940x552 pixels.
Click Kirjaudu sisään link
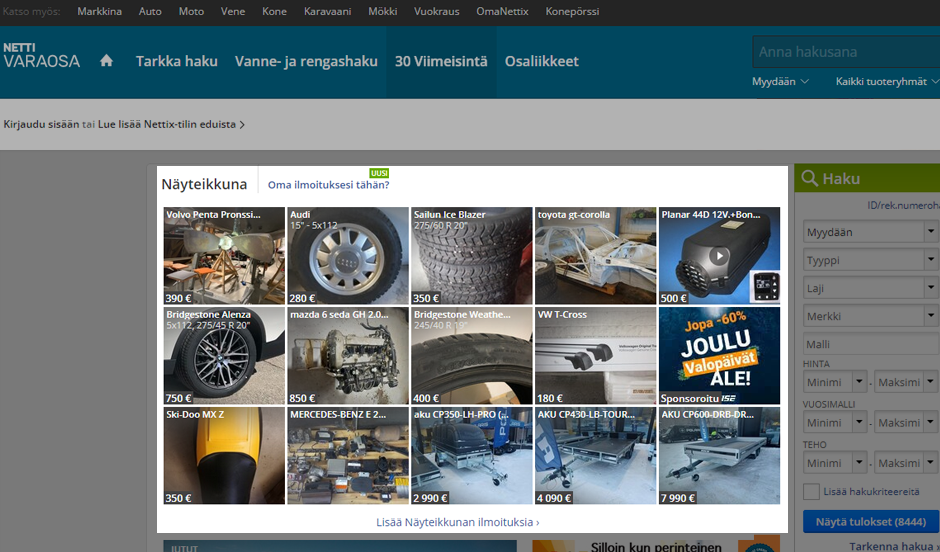[41, 124]
